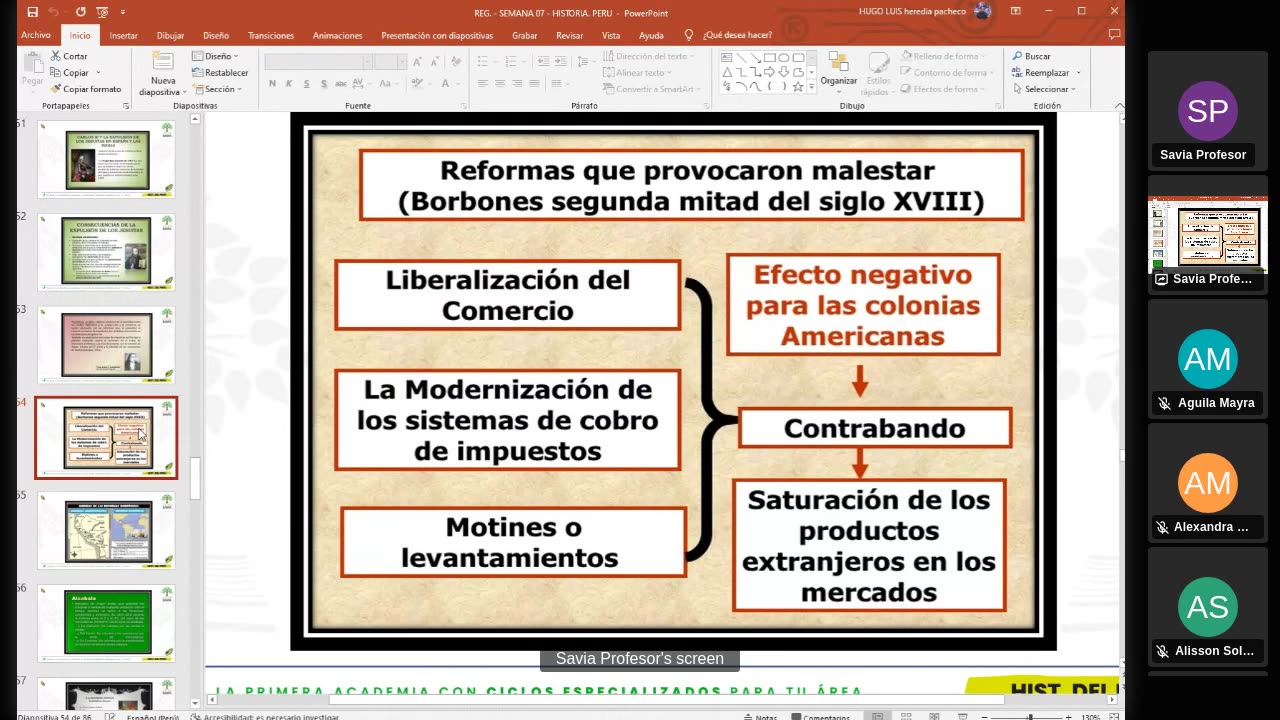Toggle Notas pane in status bar
Screen dimensions: 1280x720
pyautogui.click(x=760, y=716)
